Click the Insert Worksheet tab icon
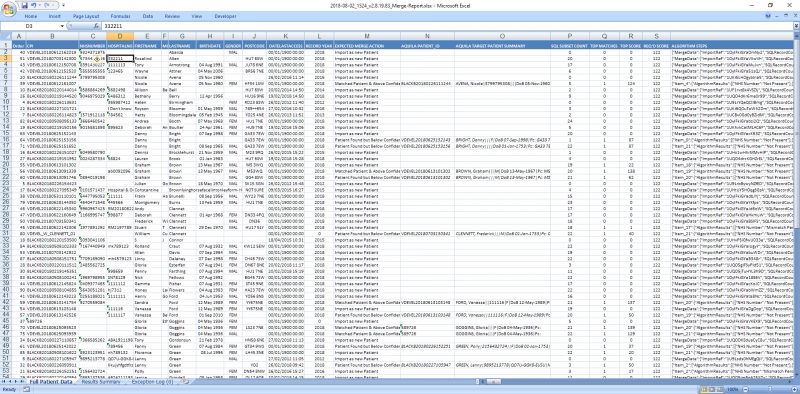This screenshot has height=394, width=800. pyautogui.click(x=186, y=381)
